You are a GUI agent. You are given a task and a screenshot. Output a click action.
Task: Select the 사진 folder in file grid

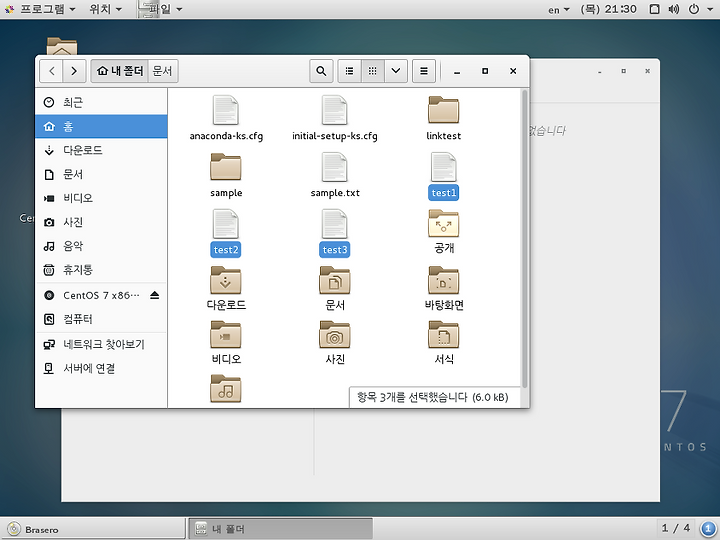coord(335,335)
